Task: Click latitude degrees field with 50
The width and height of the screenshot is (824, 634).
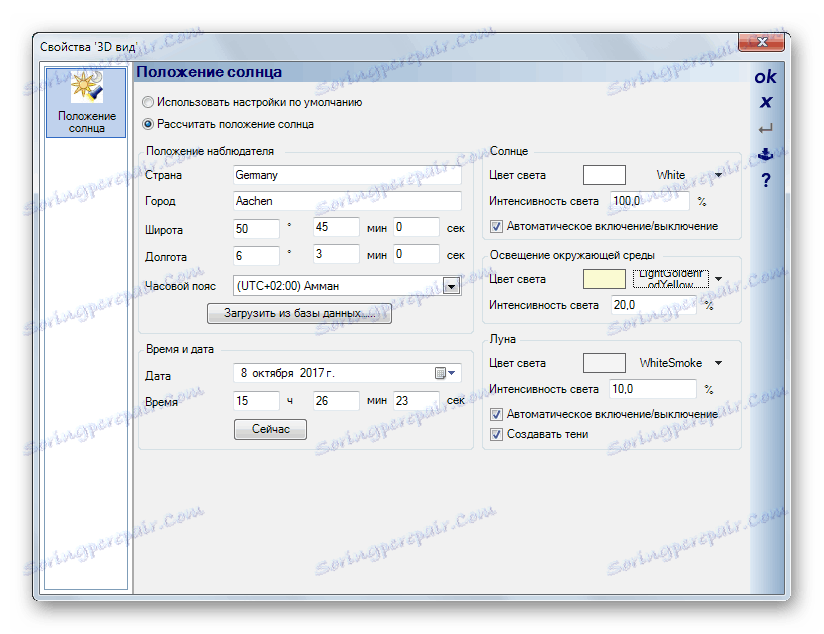Action: click(256, 228)
